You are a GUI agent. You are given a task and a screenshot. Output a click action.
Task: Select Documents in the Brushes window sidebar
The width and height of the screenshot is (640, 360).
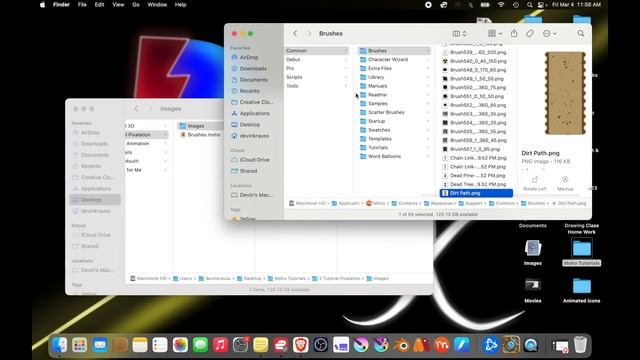coord(253,80)
